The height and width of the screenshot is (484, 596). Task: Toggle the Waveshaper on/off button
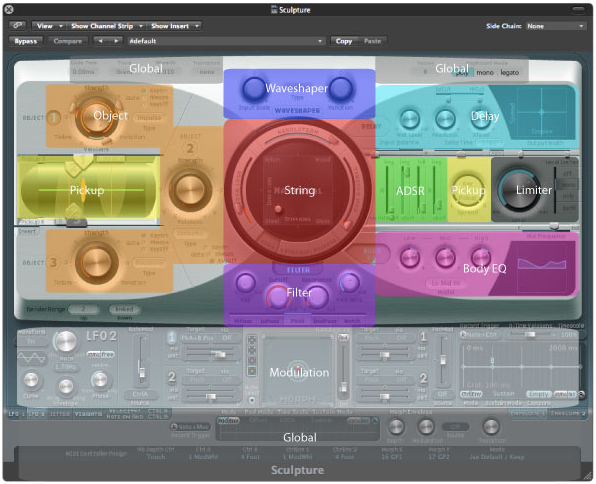[297, 111]
